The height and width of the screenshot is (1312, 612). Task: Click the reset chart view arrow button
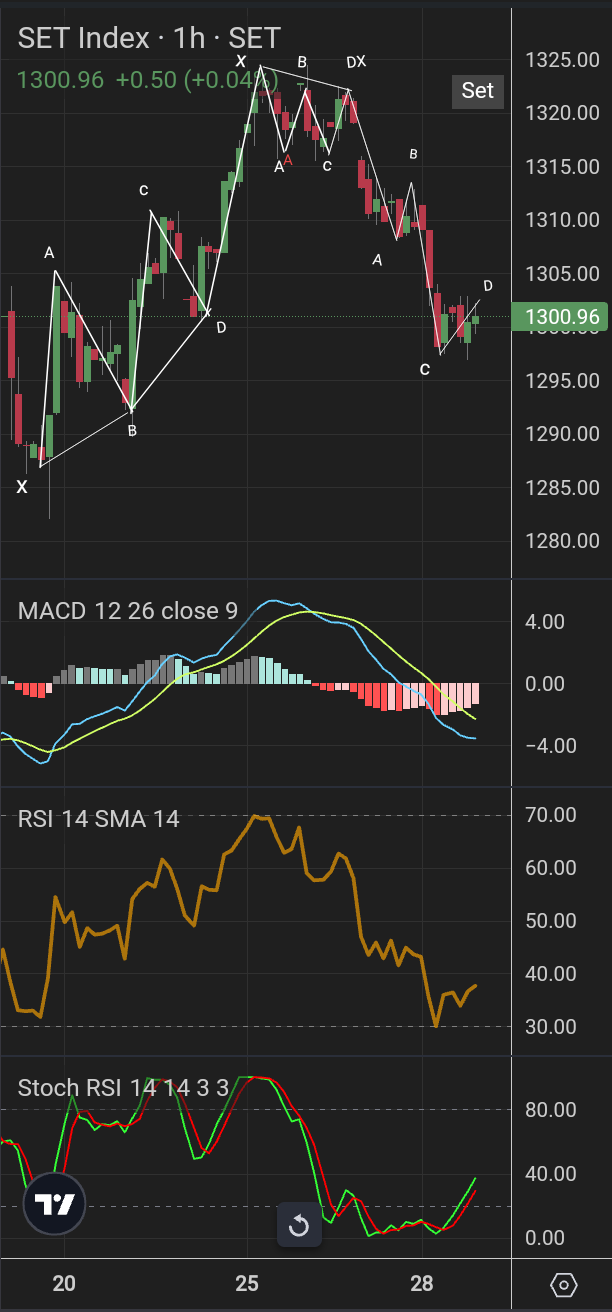pyautogui.click(x=298, y=1225)
